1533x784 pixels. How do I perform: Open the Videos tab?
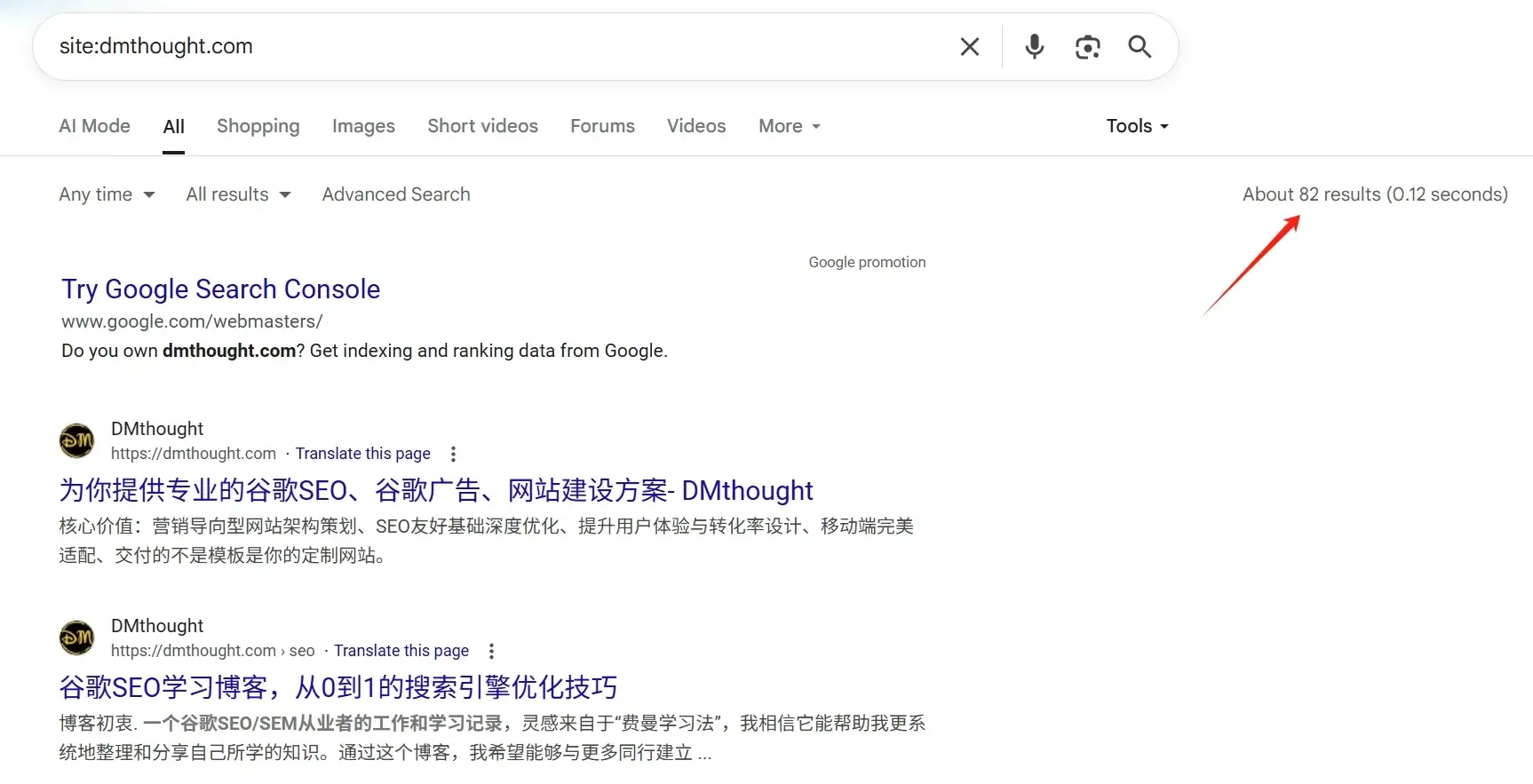(696, 126)
